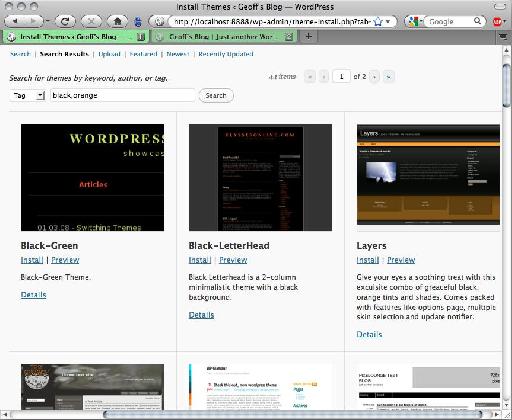
Task: Open the Featured themes link
Action: pyautogui.click(x=143, y=54)
